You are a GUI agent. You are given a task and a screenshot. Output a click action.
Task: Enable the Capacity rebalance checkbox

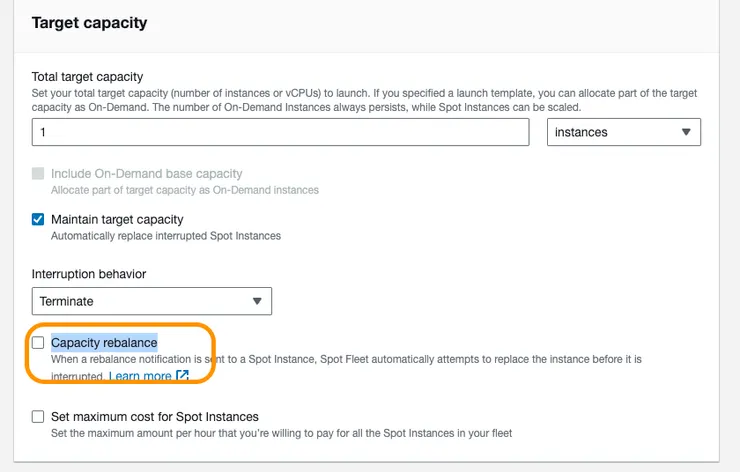click(x=38, y=343)
